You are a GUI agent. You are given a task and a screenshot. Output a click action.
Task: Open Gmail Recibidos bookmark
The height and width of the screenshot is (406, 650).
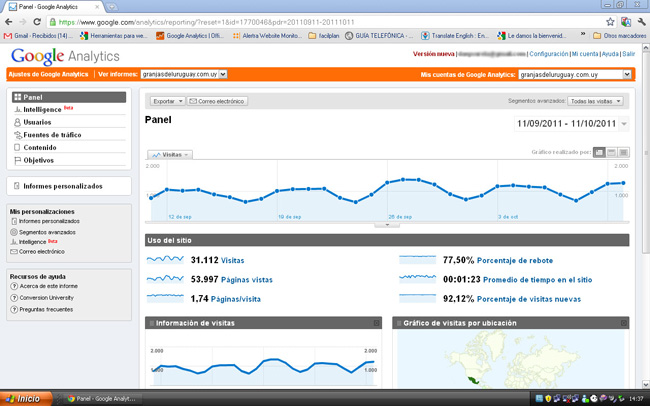pyautogui.click(x=38, y=36)
